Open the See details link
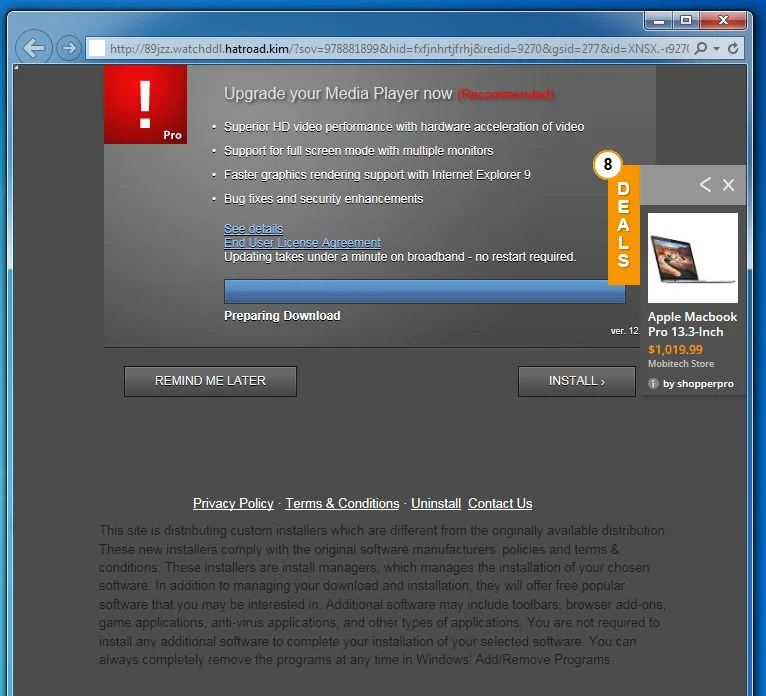This screenshot has height=696, width=766. 253,229
